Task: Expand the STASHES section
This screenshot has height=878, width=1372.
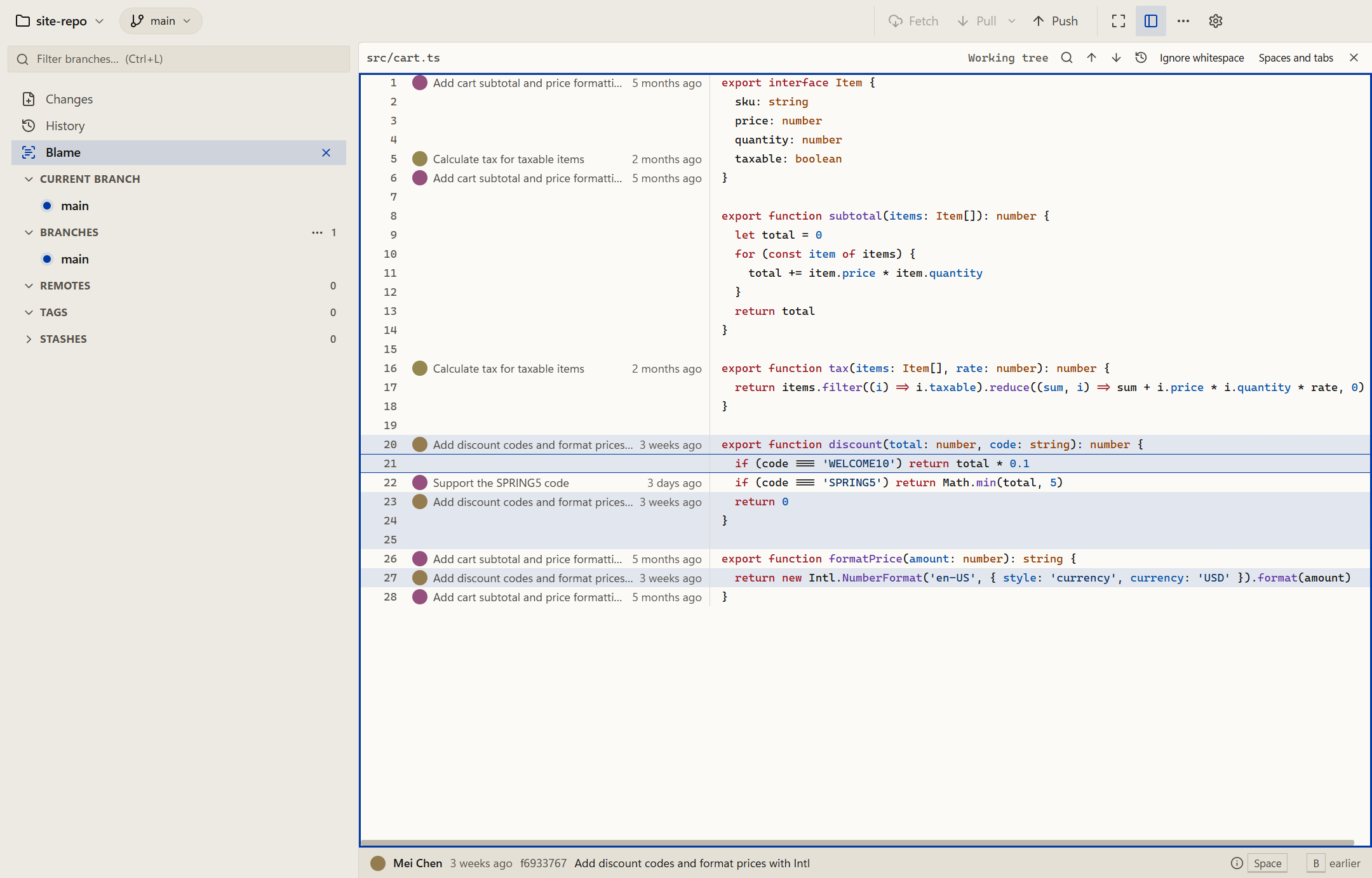Action: click(x=29, y=339)
